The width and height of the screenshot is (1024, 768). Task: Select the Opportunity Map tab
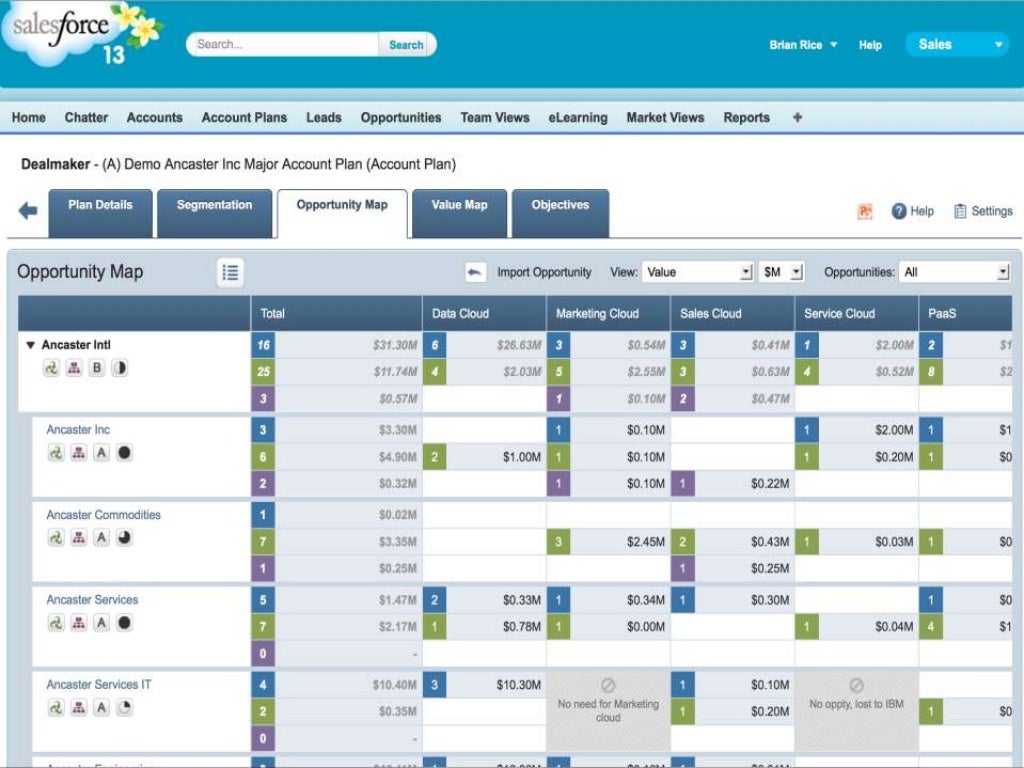342,213
